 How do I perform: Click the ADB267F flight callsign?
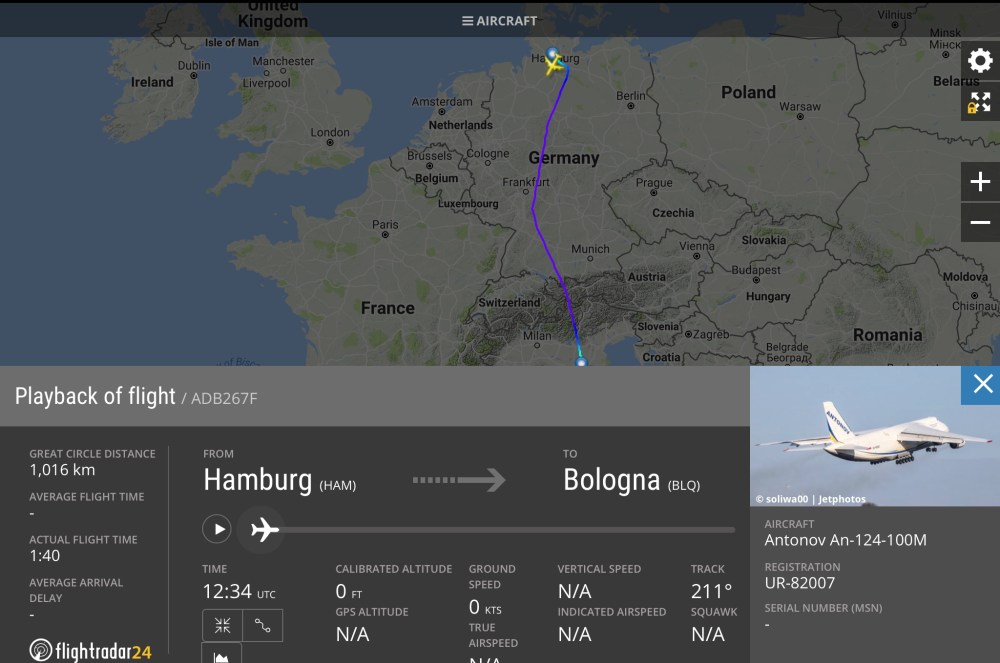[x=224, y=398]
